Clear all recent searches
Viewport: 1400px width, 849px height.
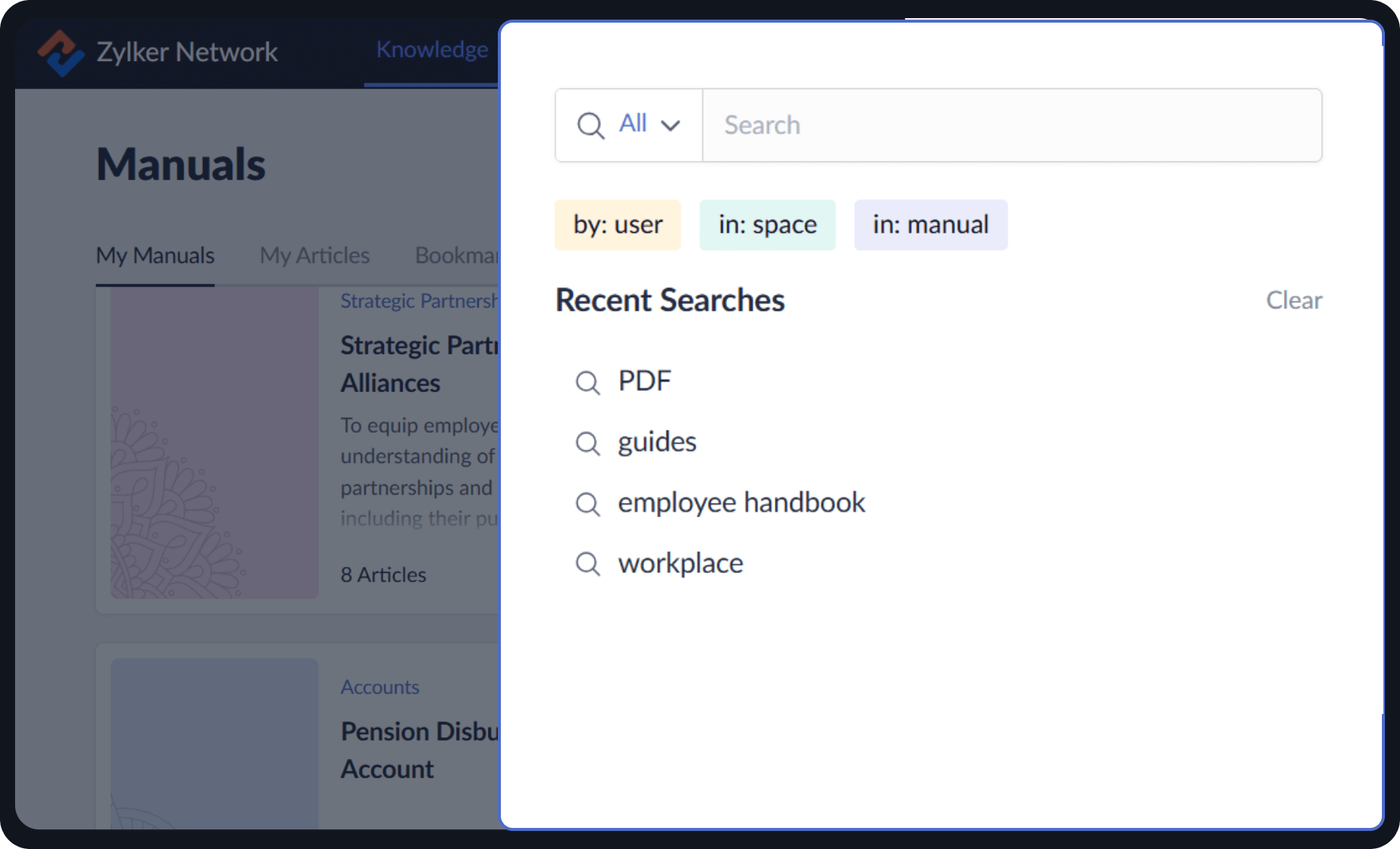(1294, 299)
